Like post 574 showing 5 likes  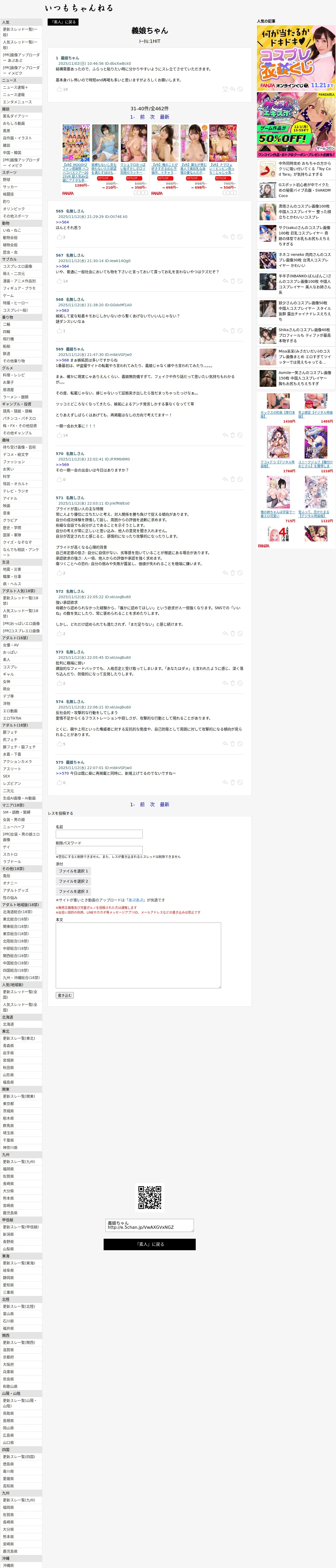point(59,744)
